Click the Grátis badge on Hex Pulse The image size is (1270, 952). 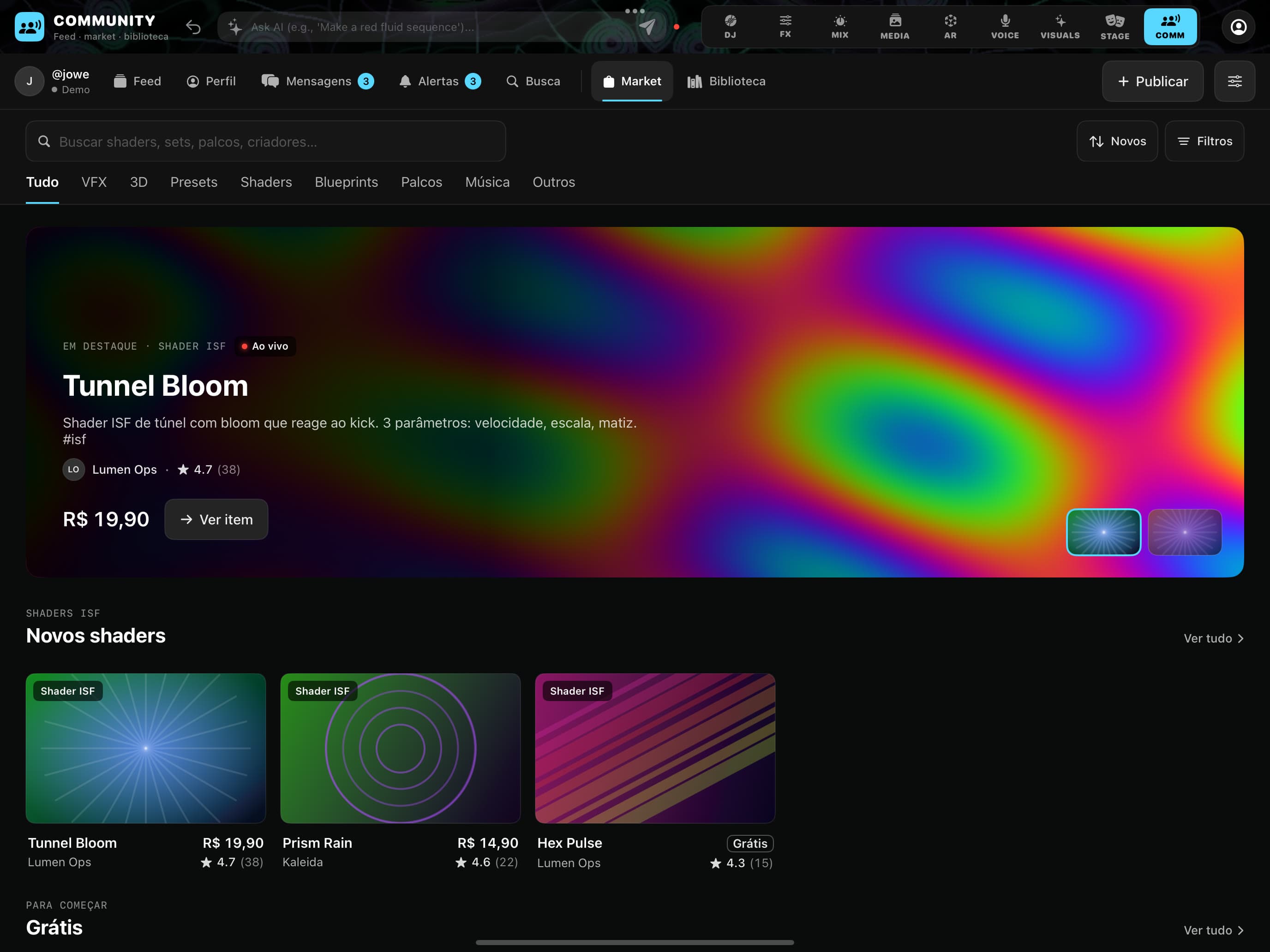750,843
